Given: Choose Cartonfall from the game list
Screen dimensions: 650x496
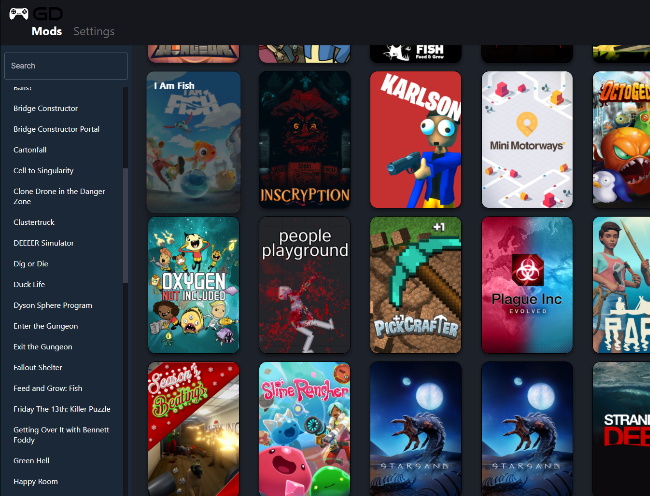Looking at the screenshot, I should [x=30, y=150].
